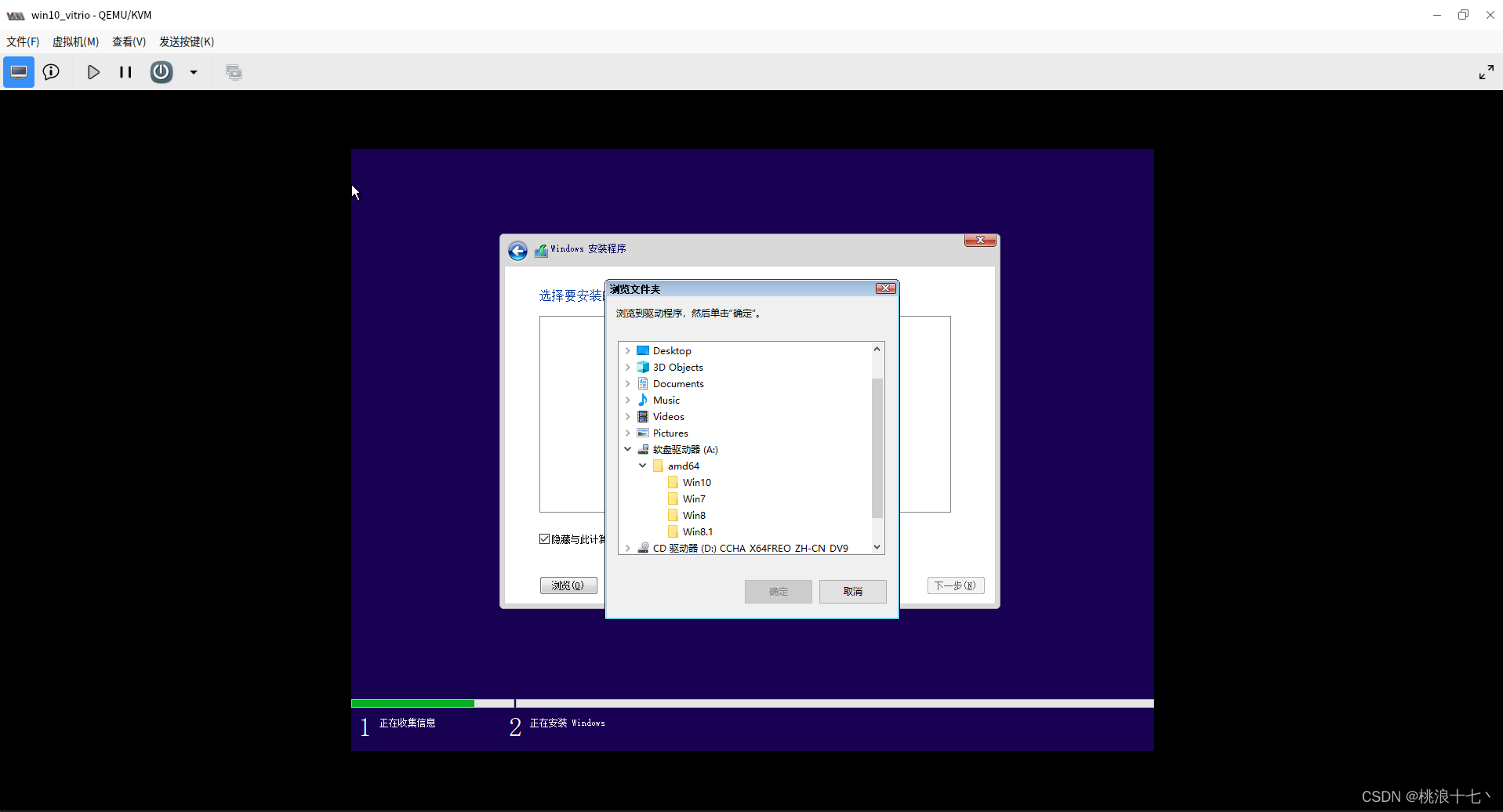Viewport: 1503px width, 812px height.
Task: Click the folder tree scroll down arrow
Action: pos(877,547)
